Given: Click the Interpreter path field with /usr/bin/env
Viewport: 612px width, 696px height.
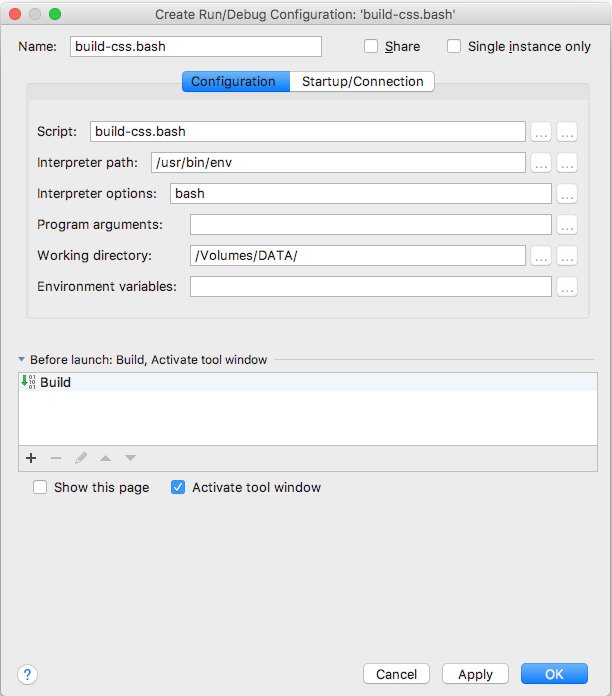Looking at the screenshot, I should [x=338, y=163].
